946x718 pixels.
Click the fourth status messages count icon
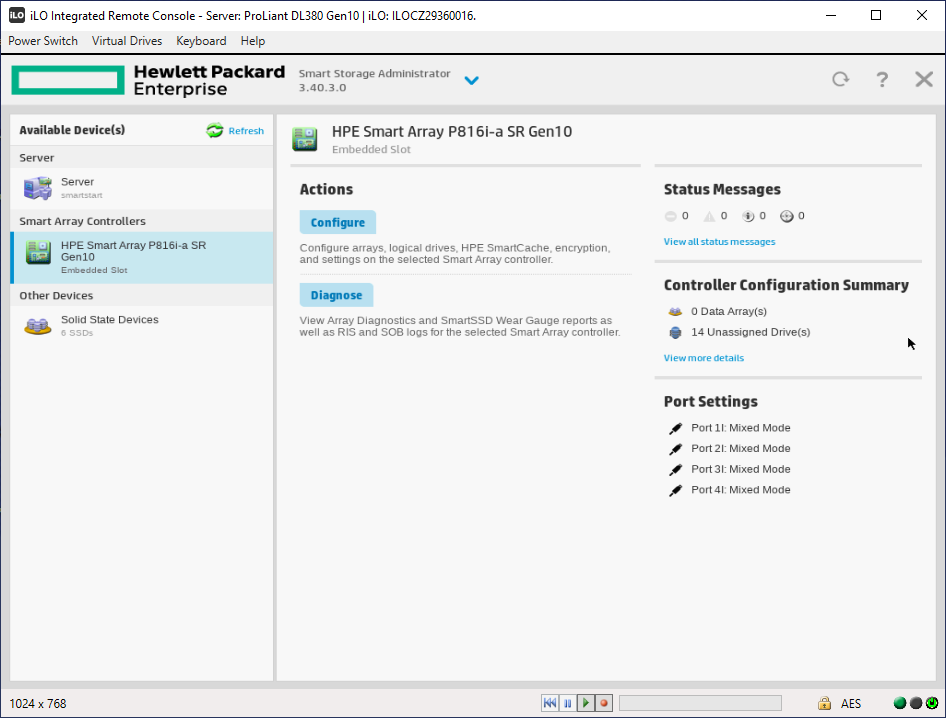tap(787, 216)
